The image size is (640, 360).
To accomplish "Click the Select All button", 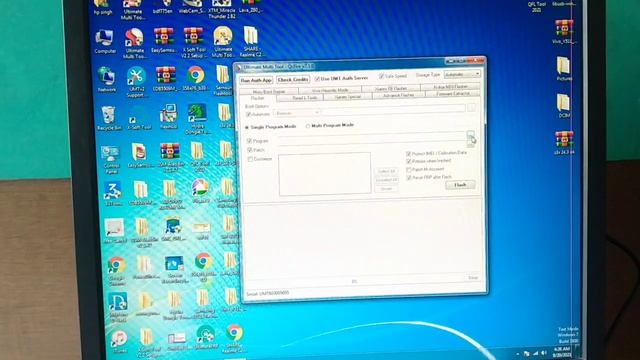I will 386,171.
